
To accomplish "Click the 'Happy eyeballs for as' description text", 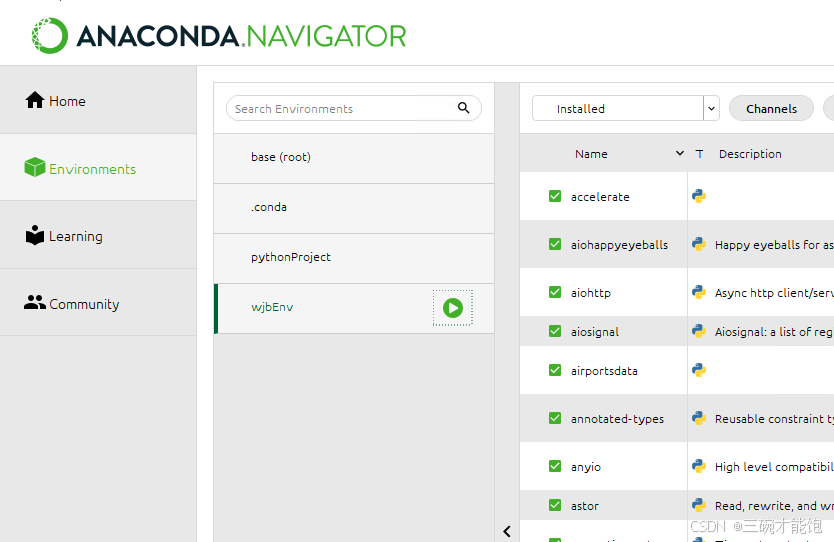I will pos(774,245).
